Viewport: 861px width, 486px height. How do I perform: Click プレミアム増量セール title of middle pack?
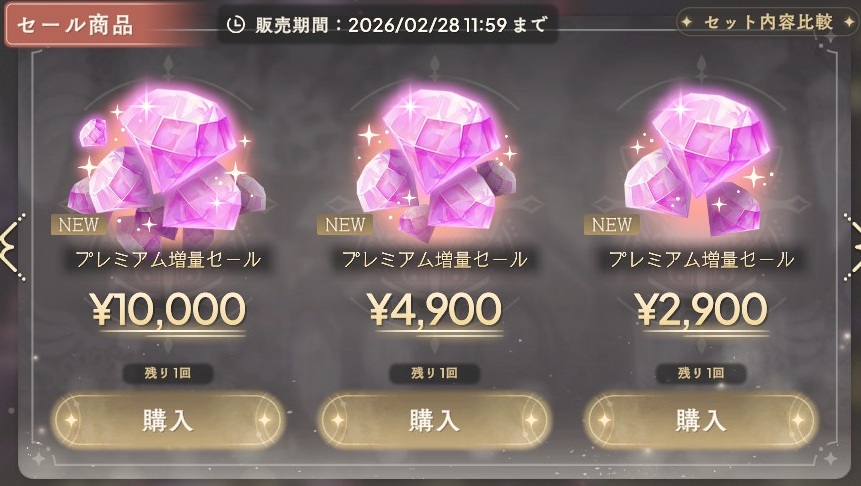coord(434,259)
